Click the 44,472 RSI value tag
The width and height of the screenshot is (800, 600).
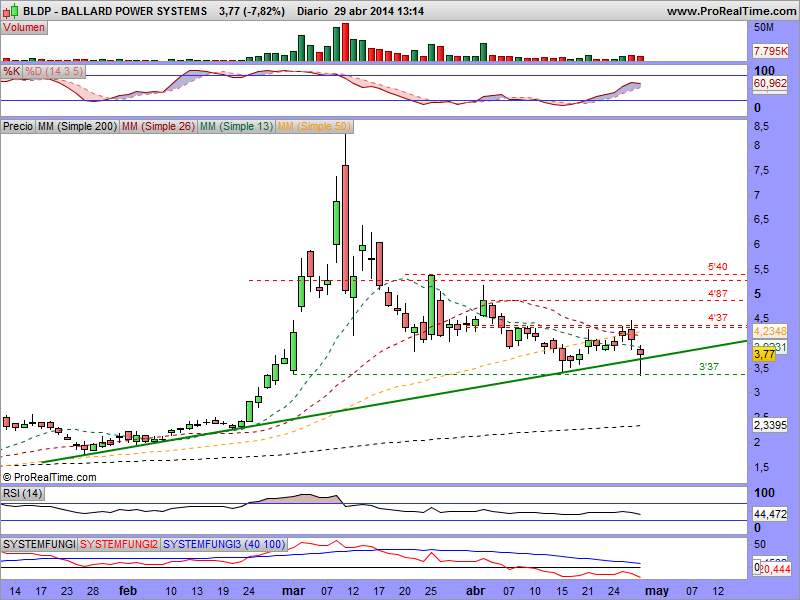[770, 514]
